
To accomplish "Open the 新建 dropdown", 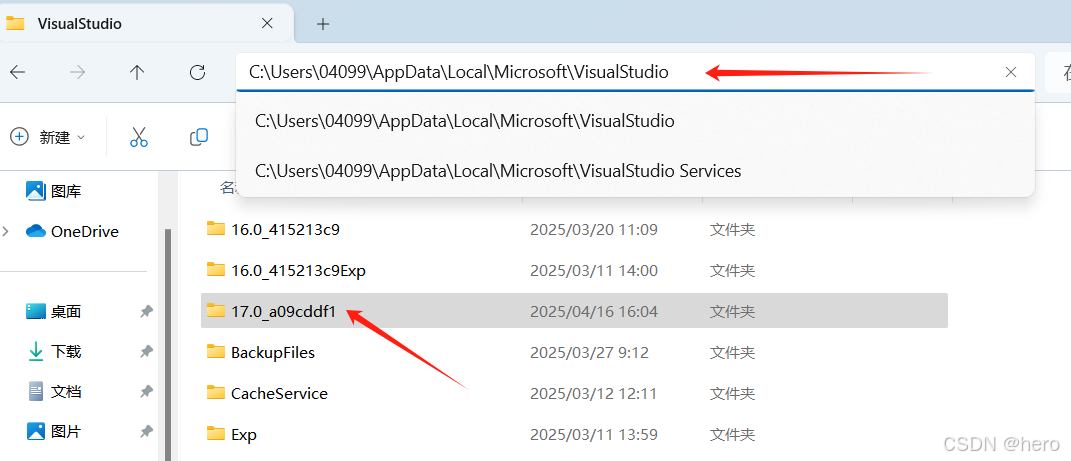I will point(48,137).
